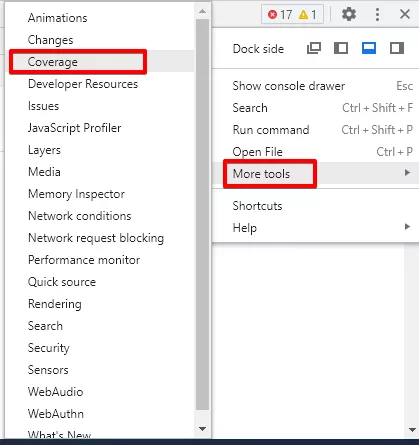Expand the More tools submenu arrow

[x=407, y=173]
